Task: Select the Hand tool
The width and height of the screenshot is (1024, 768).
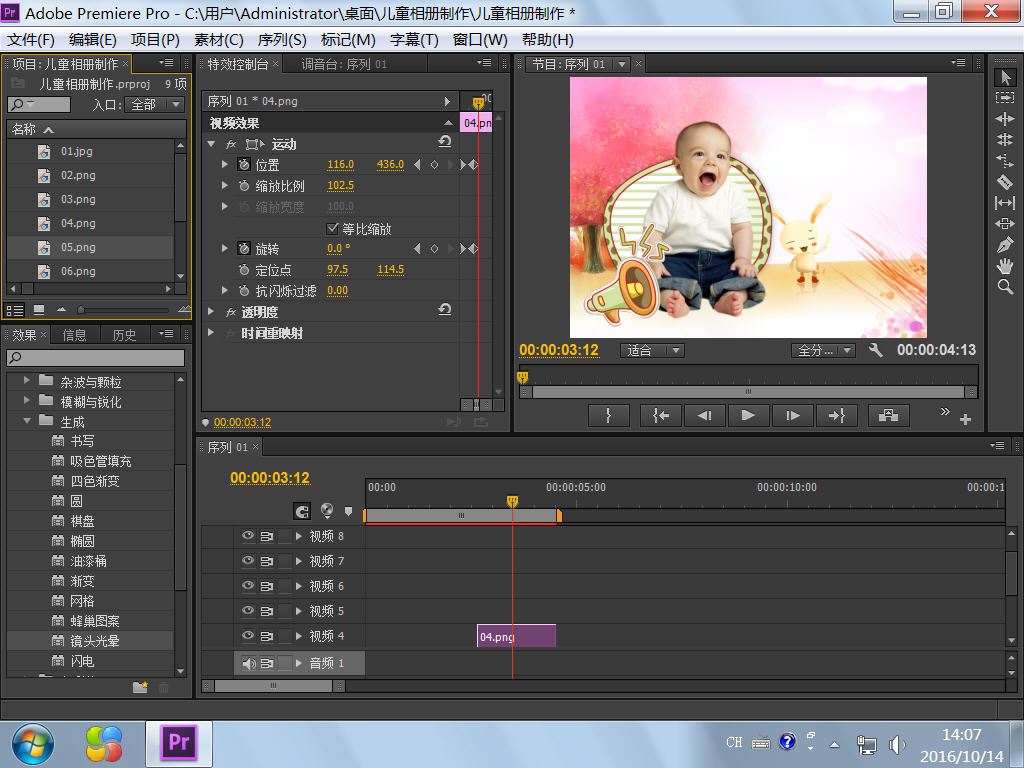Action: pyautogui.click(x=1005, y=266)
